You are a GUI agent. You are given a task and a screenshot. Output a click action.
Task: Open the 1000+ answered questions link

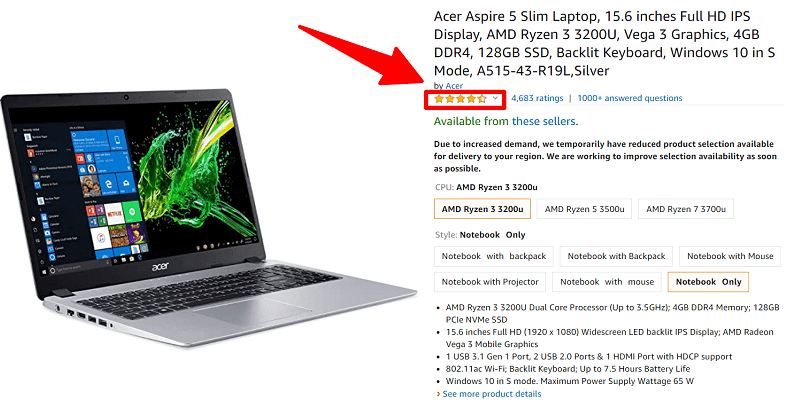point(629,98)
